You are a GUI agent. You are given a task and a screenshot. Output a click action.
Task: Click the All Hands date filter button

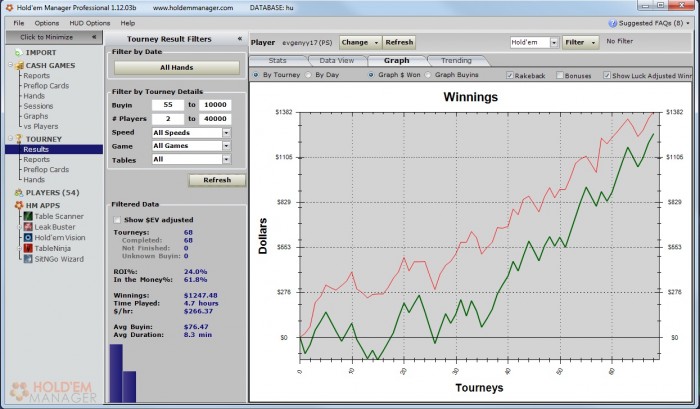[x=177, y=67]
